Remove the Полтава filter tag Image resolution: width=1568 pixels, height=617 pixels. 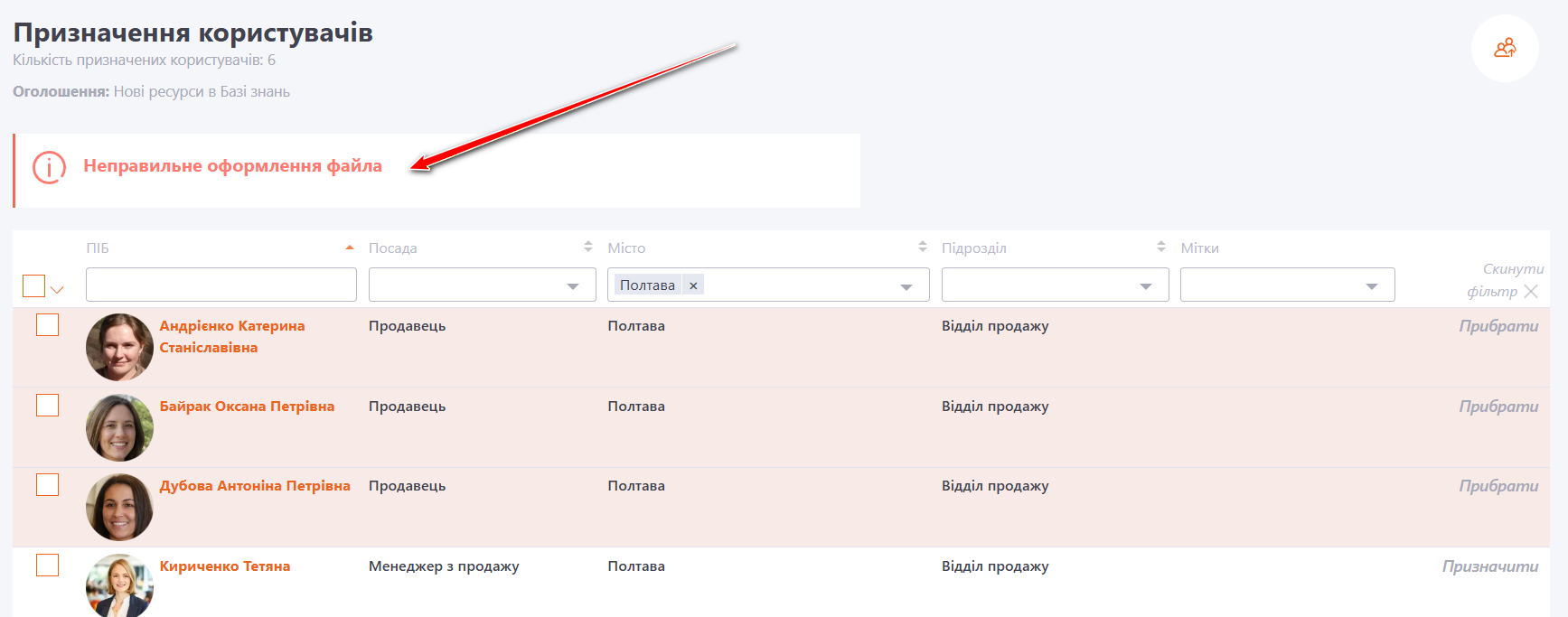(693, 285)
